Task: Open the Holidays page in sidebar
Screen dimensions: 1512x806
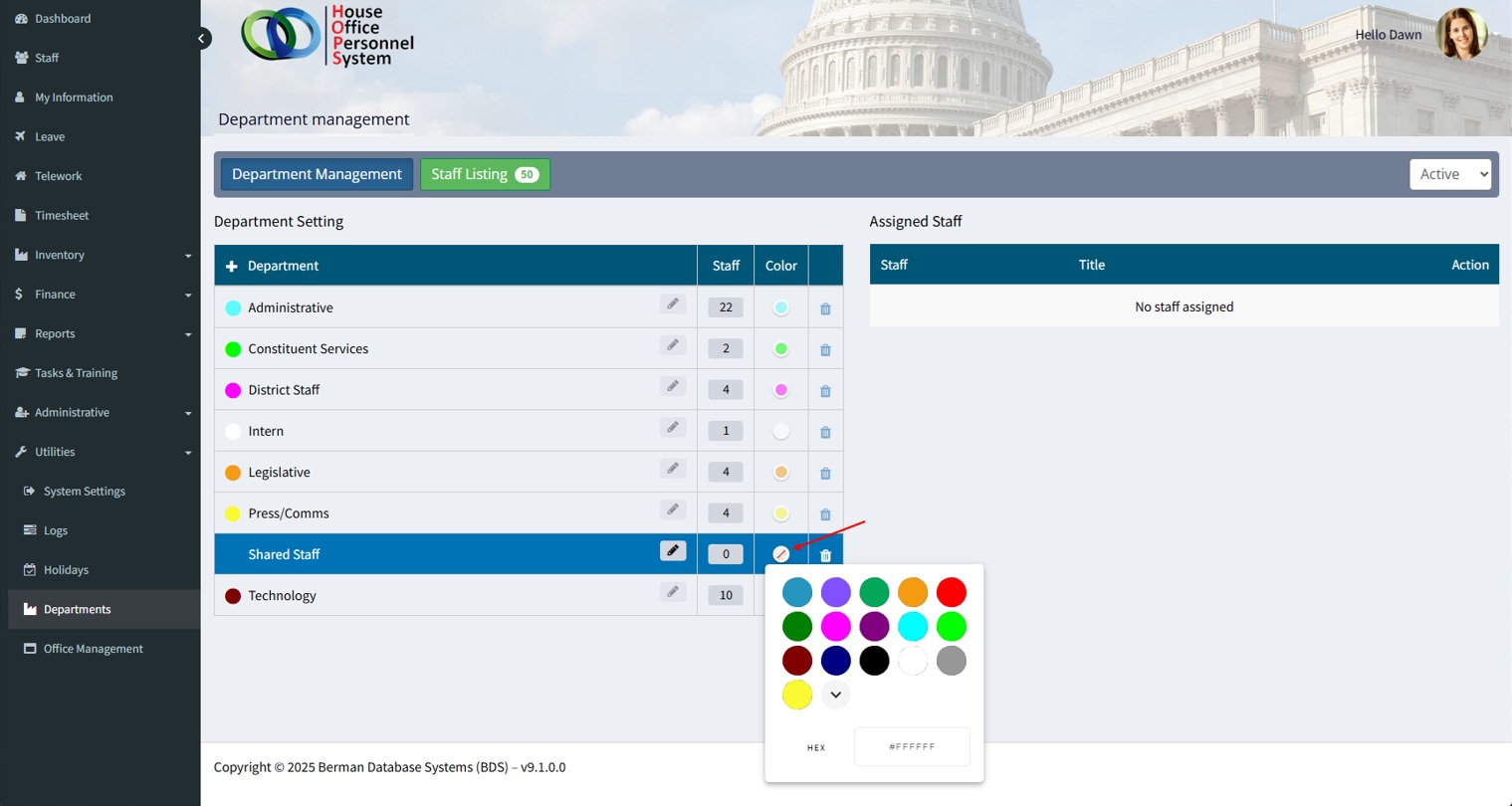Action: coord(66,570)
